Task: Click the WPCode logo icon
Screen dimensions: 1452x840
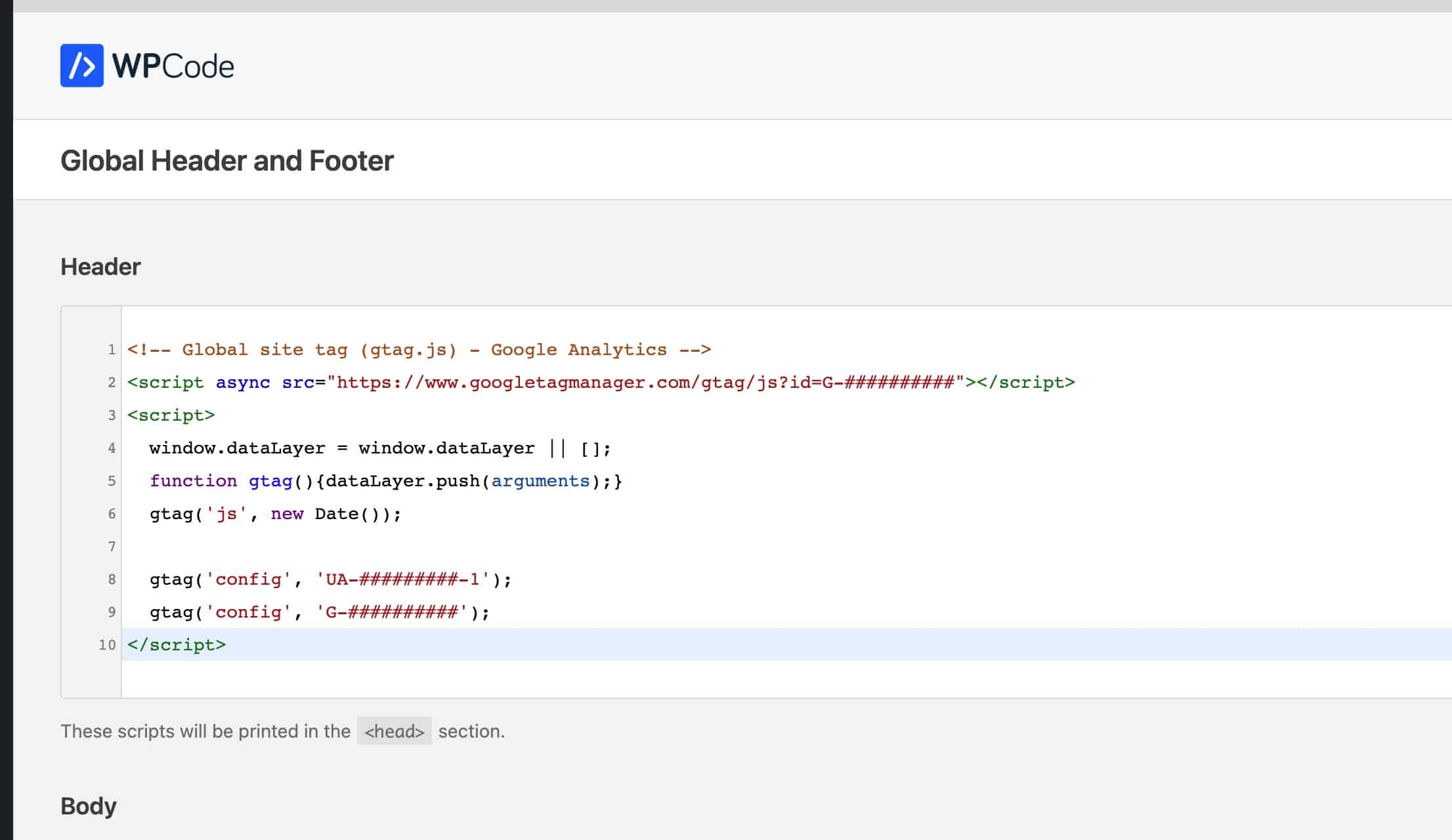Action: click(x=82, y=66)
